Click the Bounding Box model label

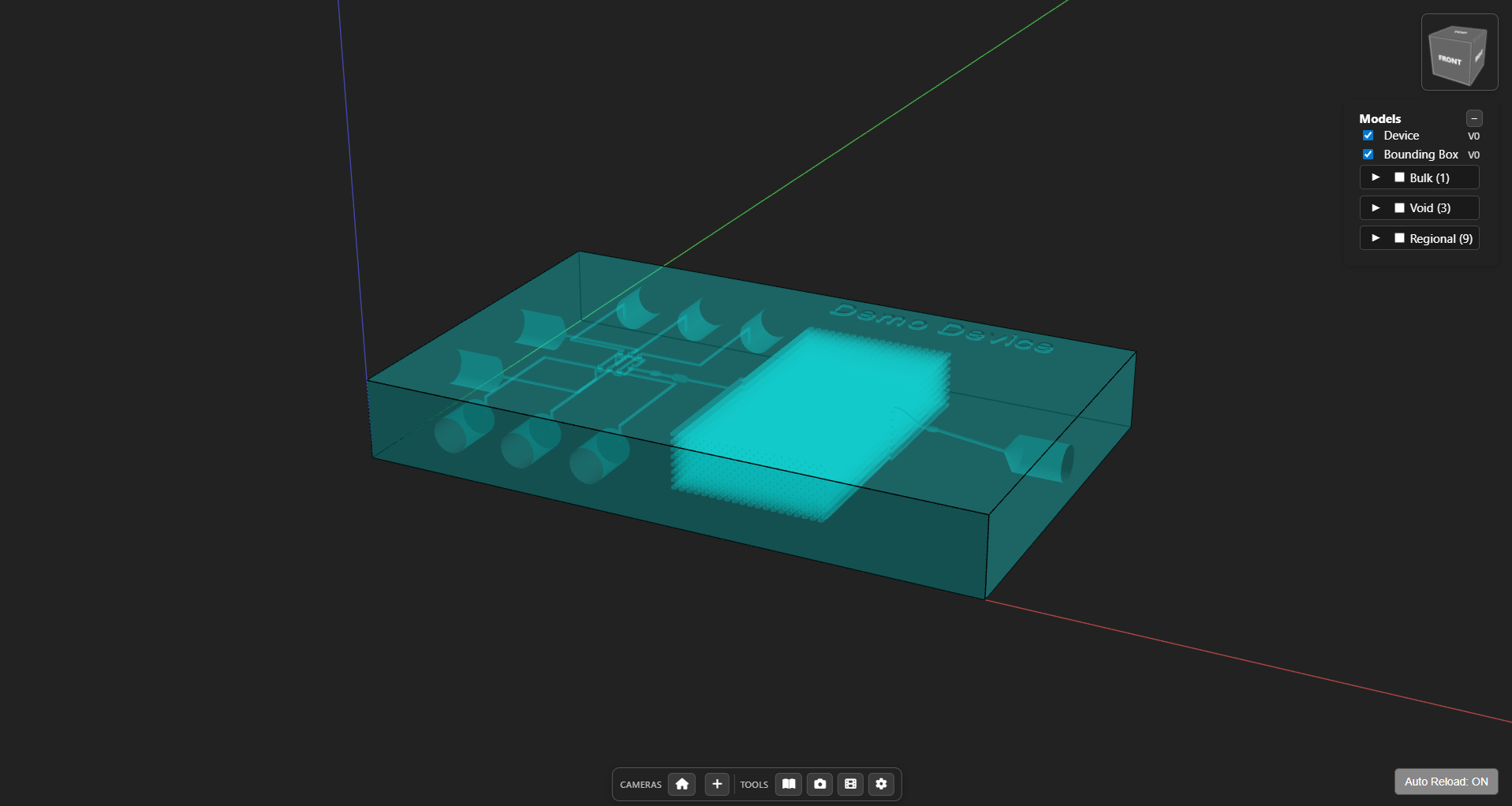tap(1421, 155)
